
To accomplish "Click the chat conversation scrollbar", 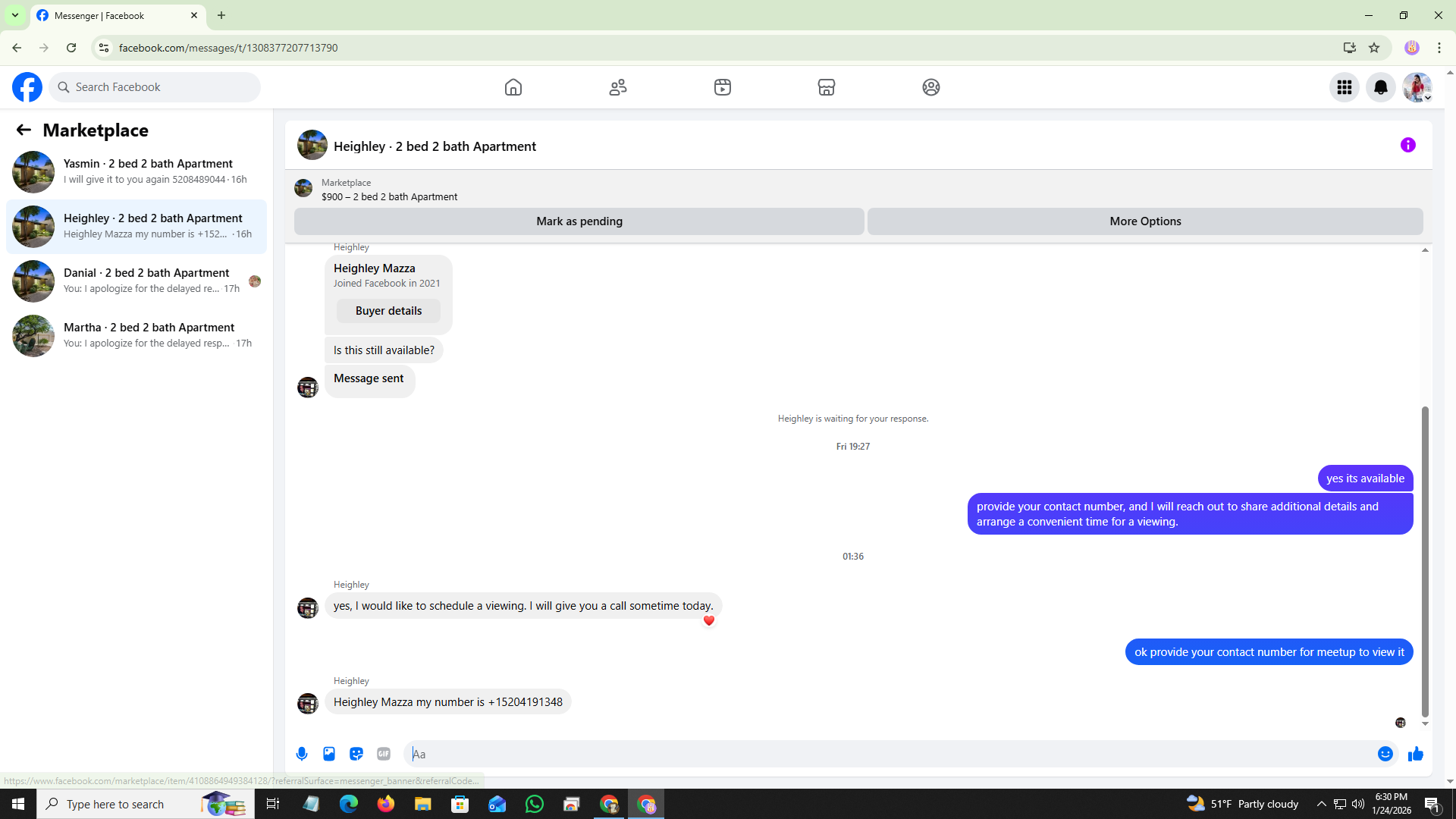I will coord(1425,561).
